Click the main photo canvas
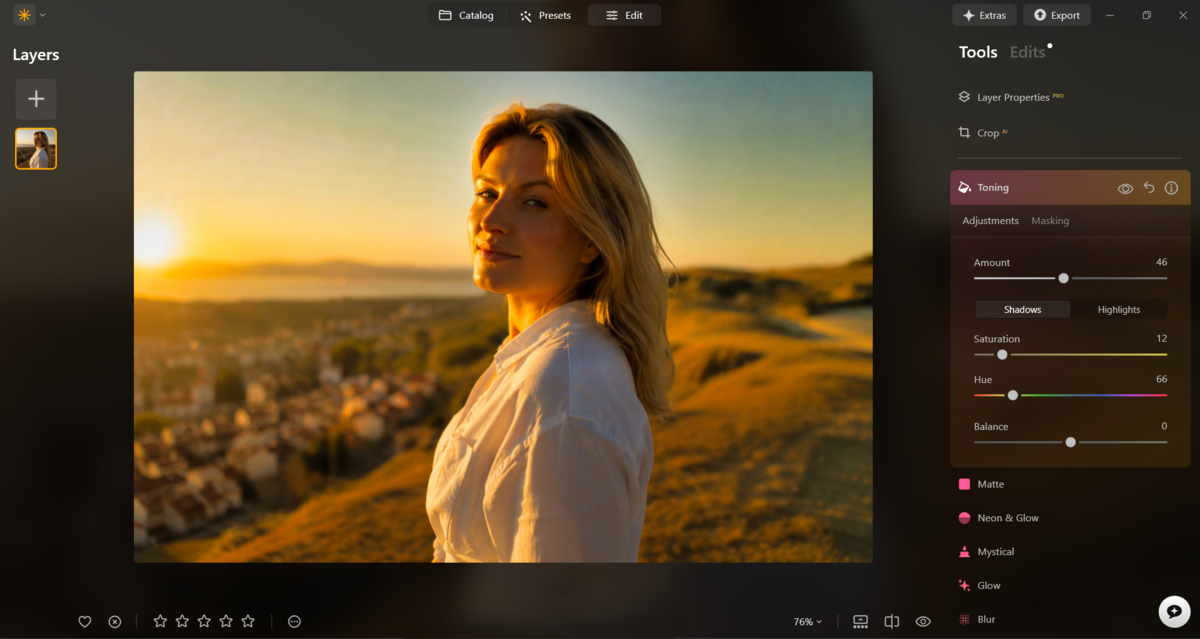Viewport: 1200px width, 639px height. pos(503,316)
